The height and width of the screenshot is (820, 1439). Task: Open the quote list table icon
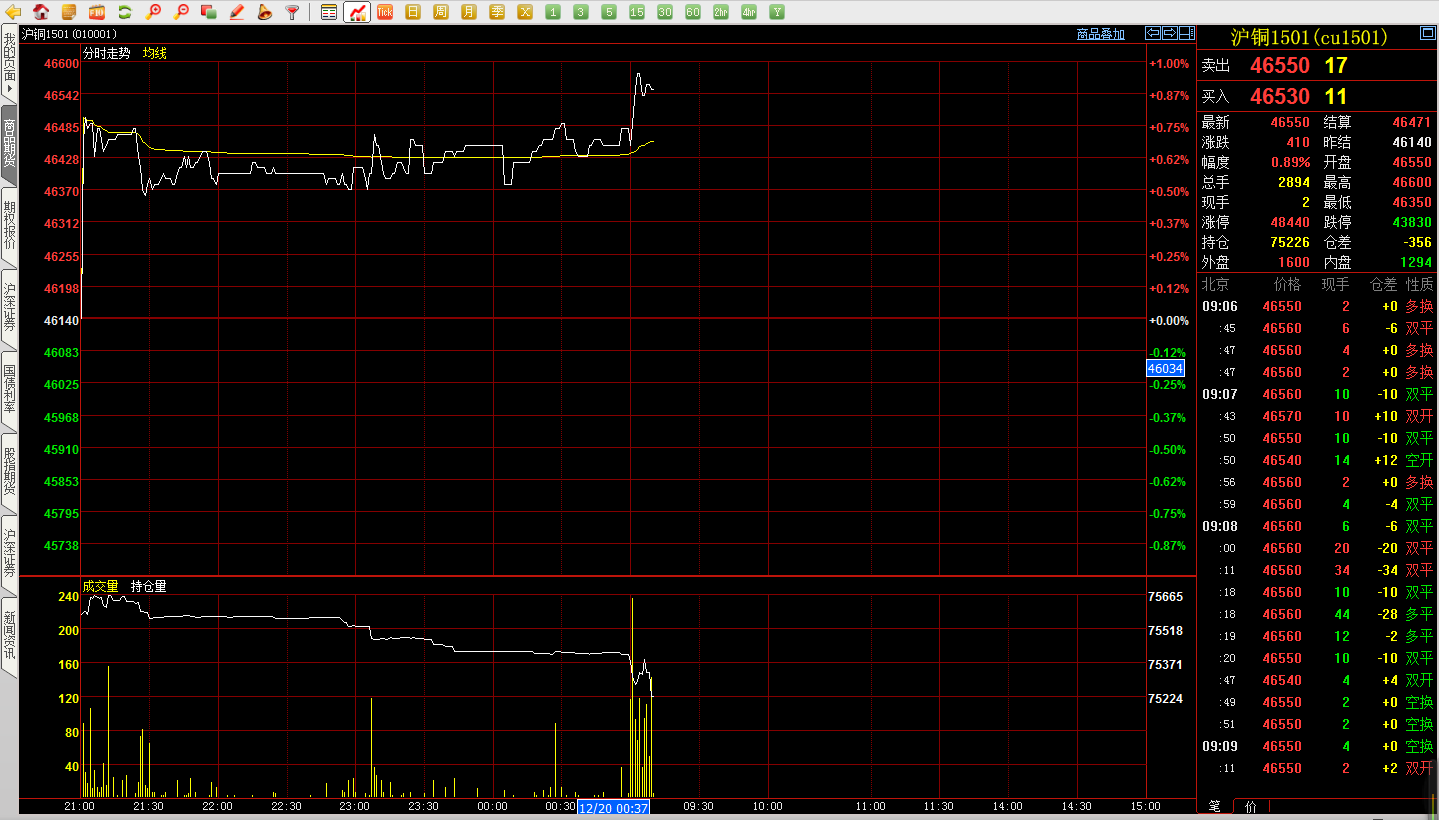tap(329, 12)
